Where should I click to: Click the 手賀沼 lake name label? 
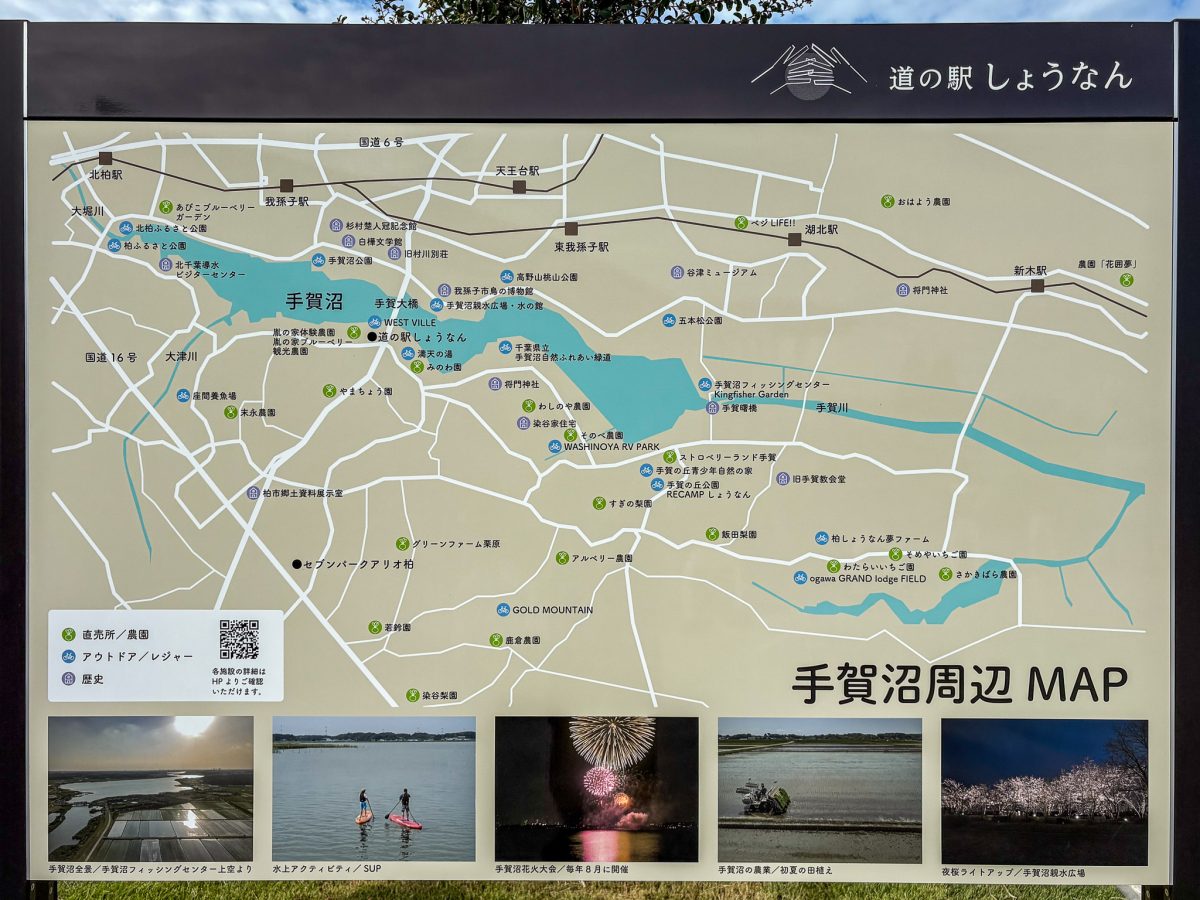coord(314,300)
